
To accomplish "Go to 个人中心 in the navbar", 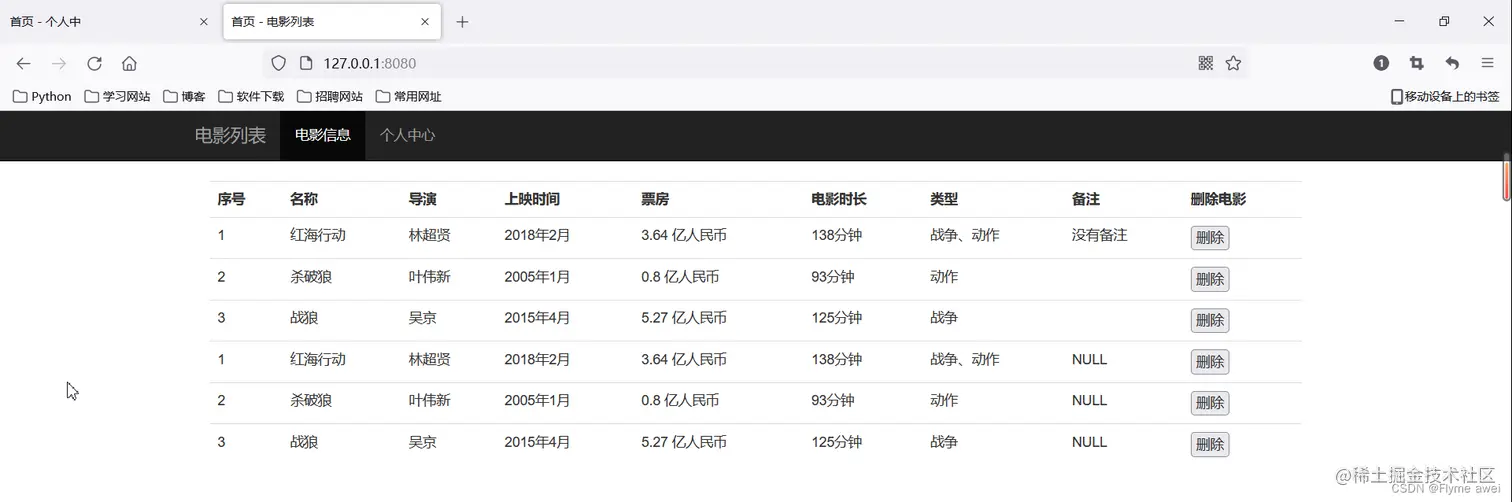I will point(408,136).
